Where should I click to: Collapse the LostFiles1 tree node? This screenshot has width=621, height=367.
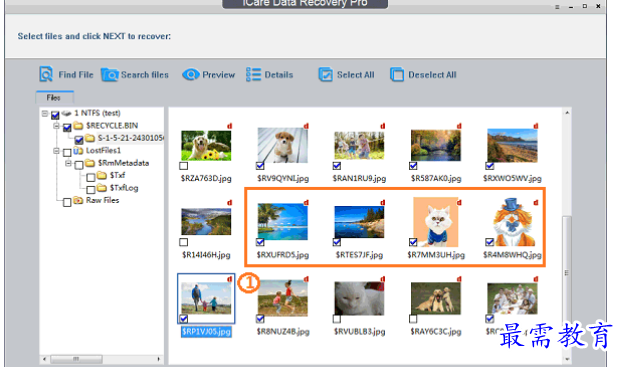pyautogui.click(x=57, y=151)
